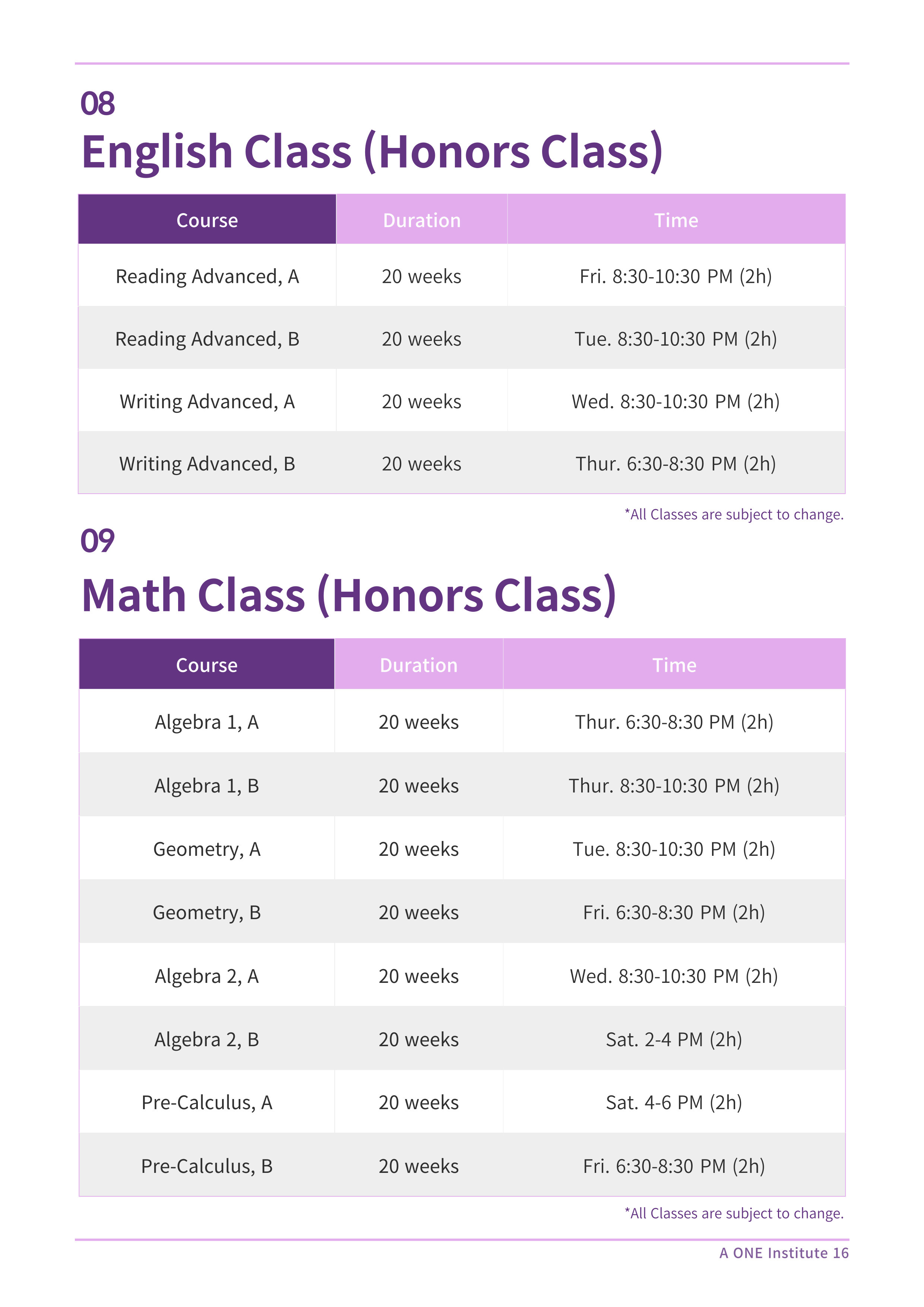
Task: Click the section number "08"
Action: tap(97, 104)
